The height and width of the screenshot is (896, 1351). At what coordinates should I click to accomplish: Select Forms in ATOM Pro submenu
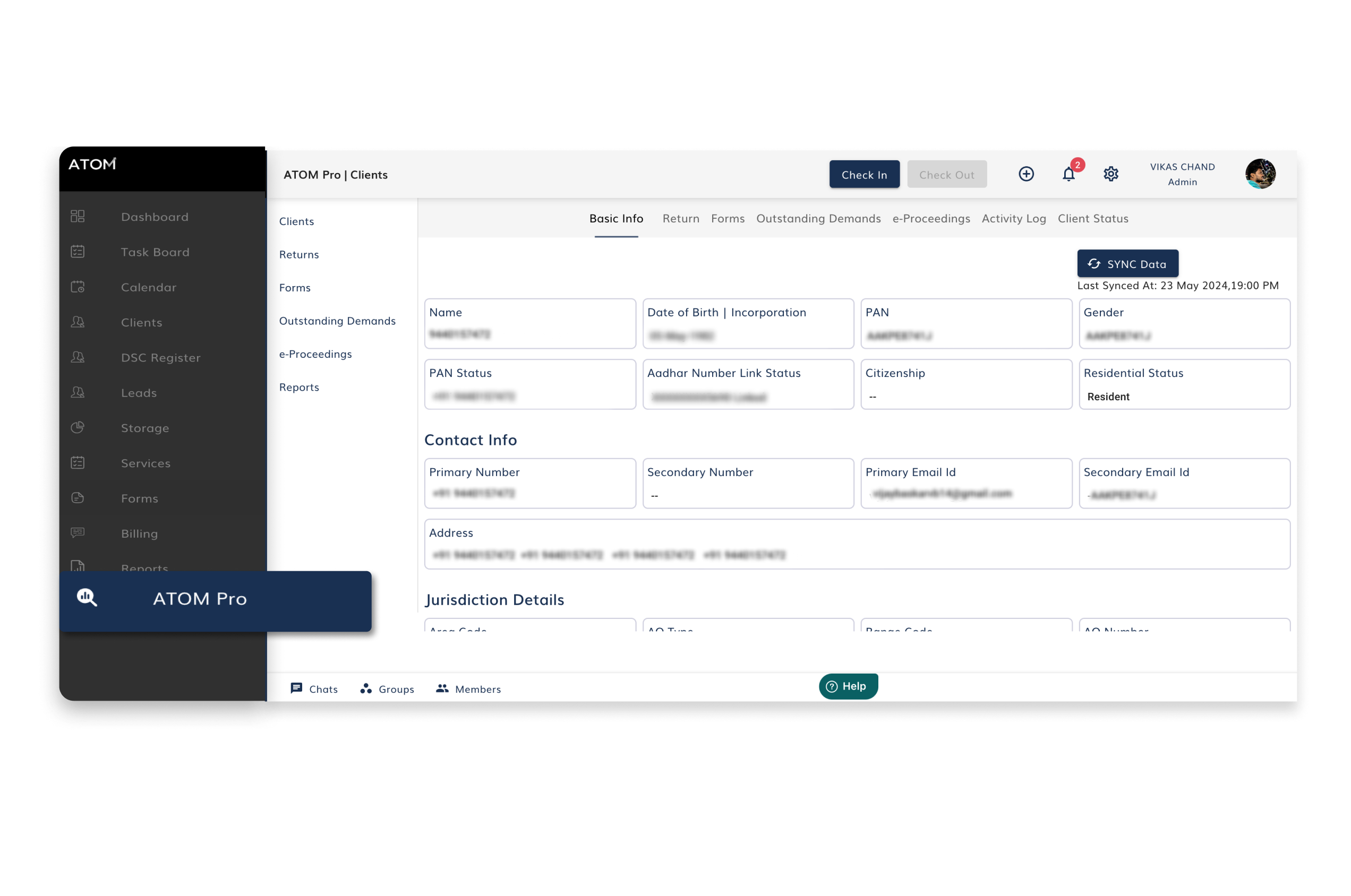295,288
